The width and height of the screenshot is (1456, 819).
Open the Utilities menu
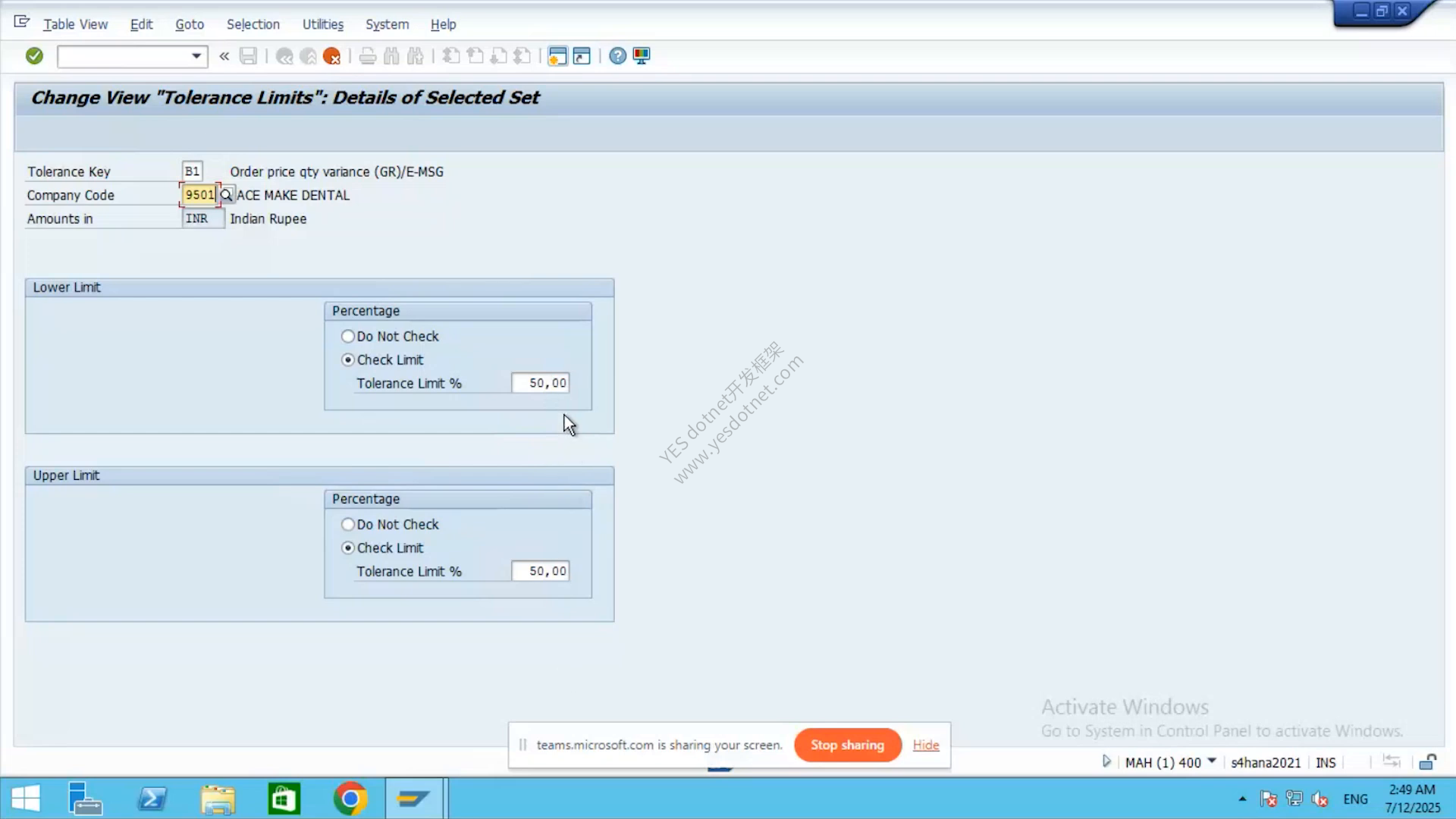[323, 24]
